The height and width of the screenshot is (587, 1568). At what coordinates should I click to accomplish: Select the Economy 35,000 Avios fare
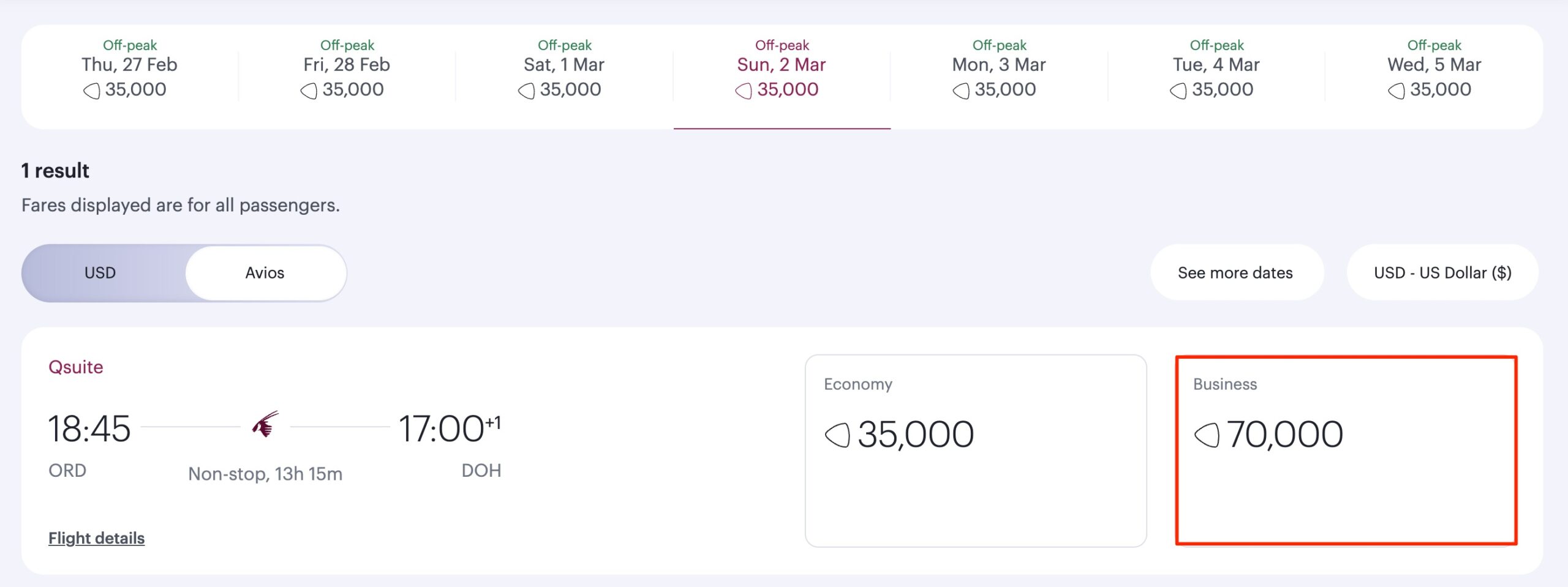975,451
